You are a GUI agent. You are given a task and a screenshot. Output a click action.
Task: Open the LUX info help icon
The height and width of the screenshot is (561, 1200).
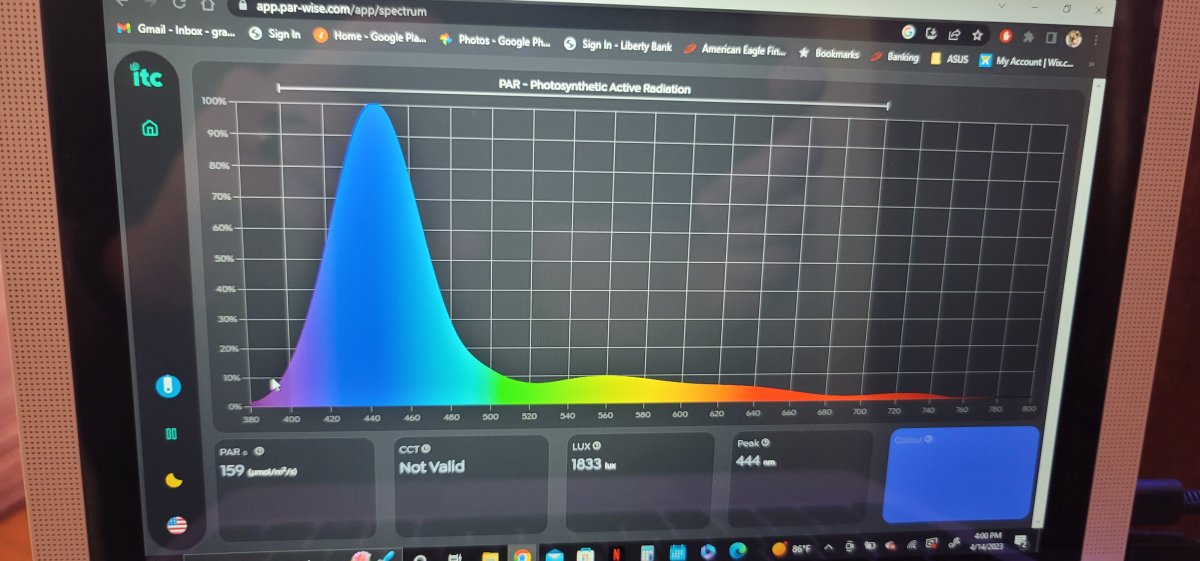pyautogui.click(x=597, y=446)
